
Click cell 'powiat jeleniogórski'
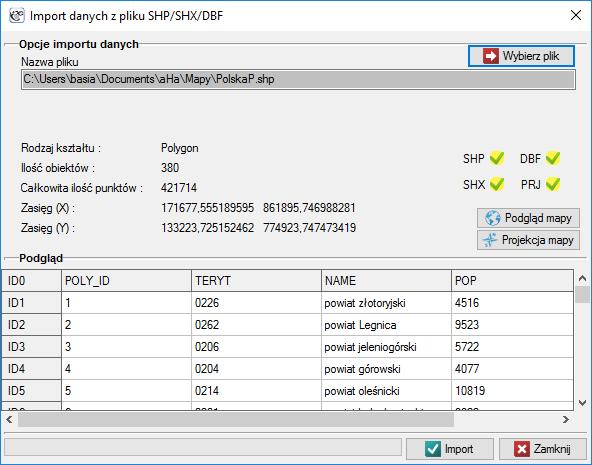pyautogui.click(x=386, y=346)
